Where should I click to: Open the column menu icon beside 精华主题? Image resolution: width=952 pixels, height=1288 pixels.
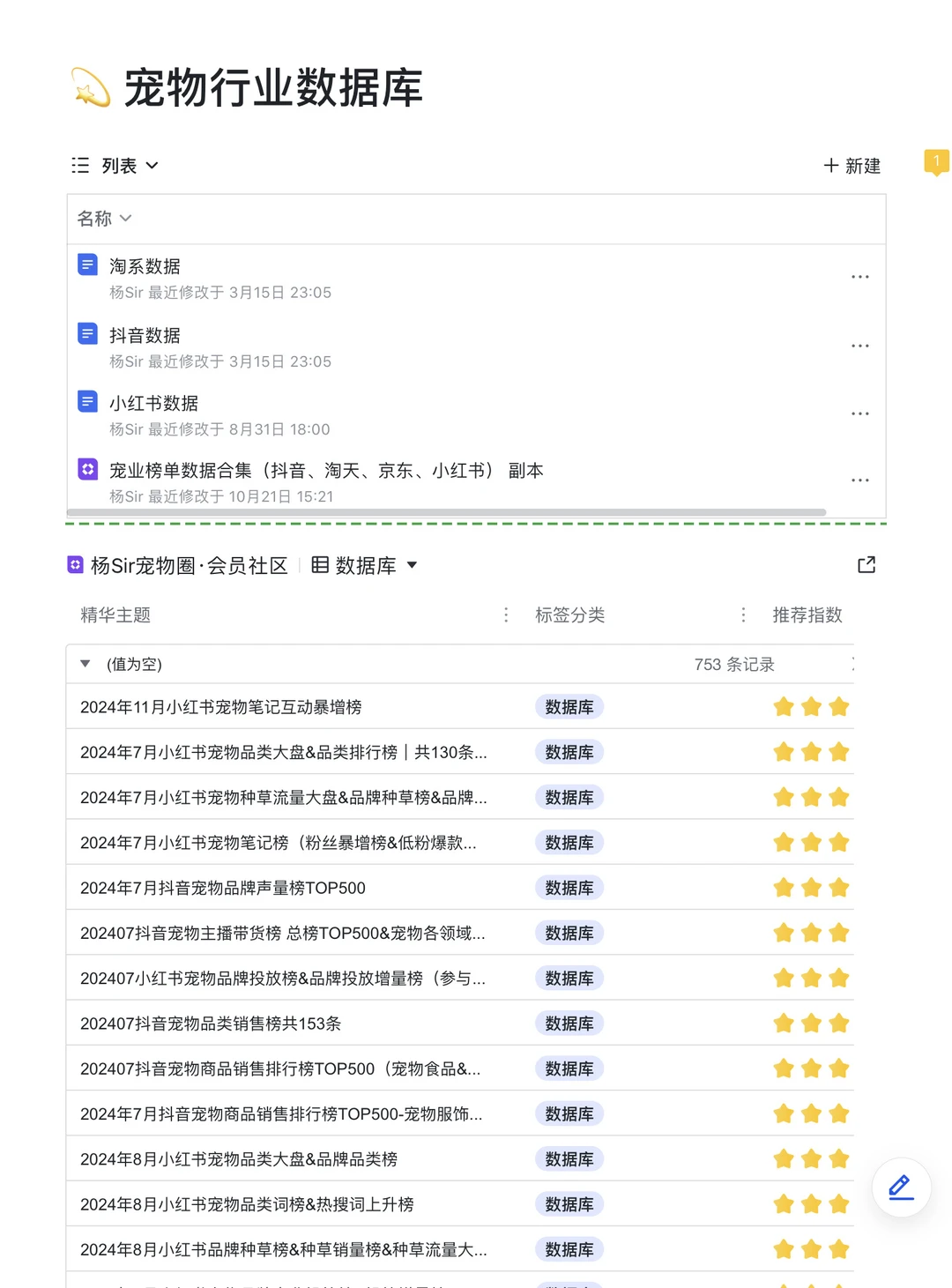tap(506, 614)
